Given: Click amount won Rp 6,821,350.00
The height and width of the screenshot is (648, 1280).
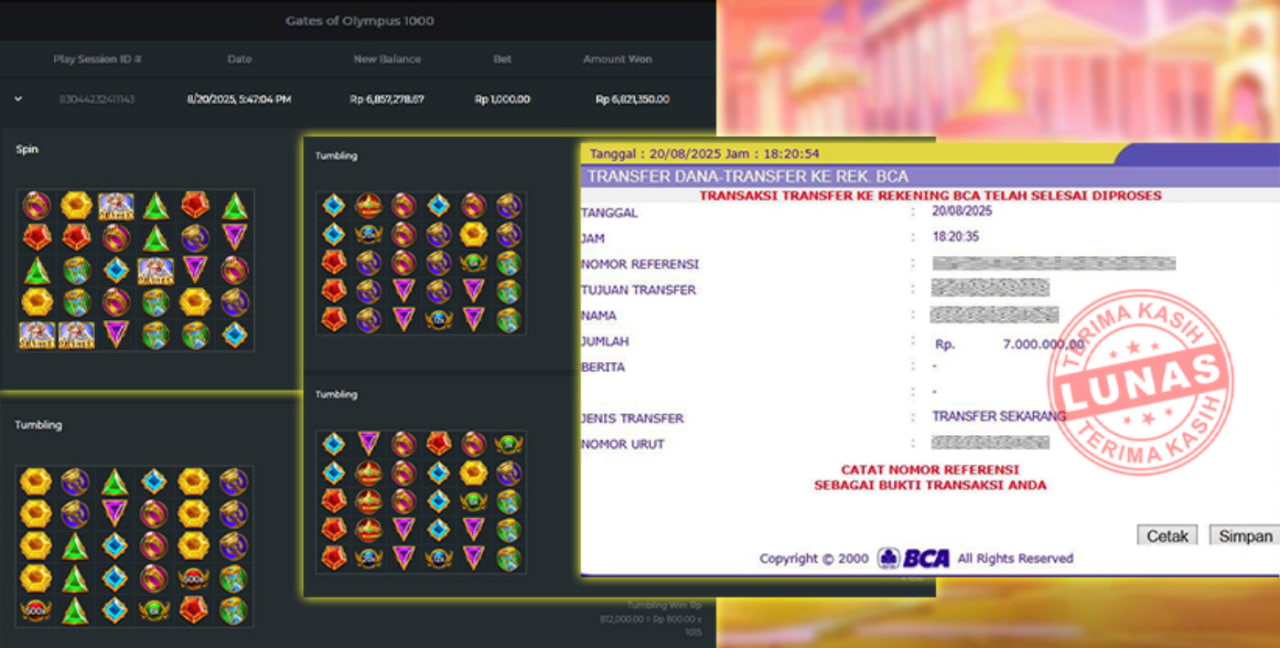Looking at the screenshot, I should tap(632, 99).
